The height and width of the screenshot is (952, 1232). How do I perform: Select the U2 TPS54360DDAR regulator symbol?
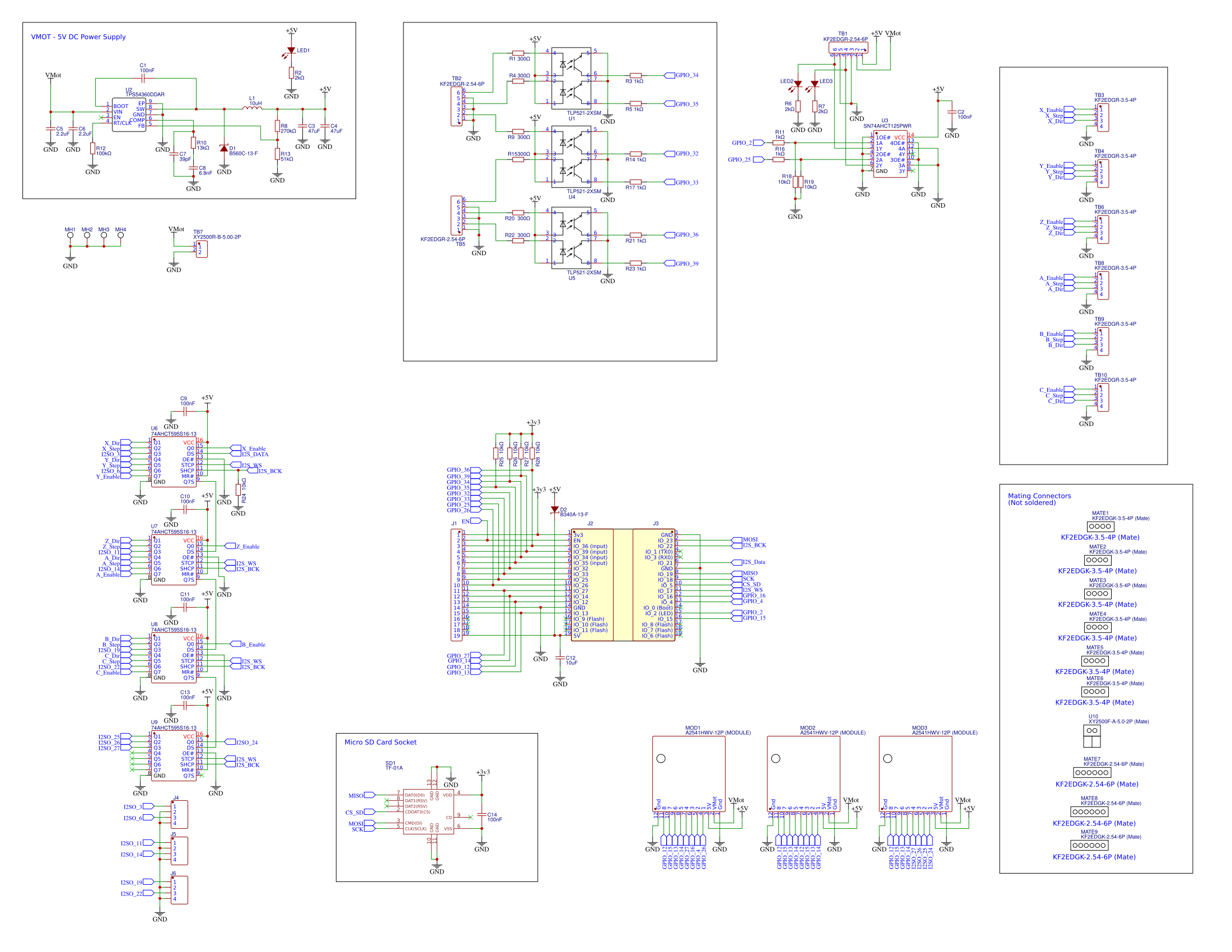pos(129,115)
